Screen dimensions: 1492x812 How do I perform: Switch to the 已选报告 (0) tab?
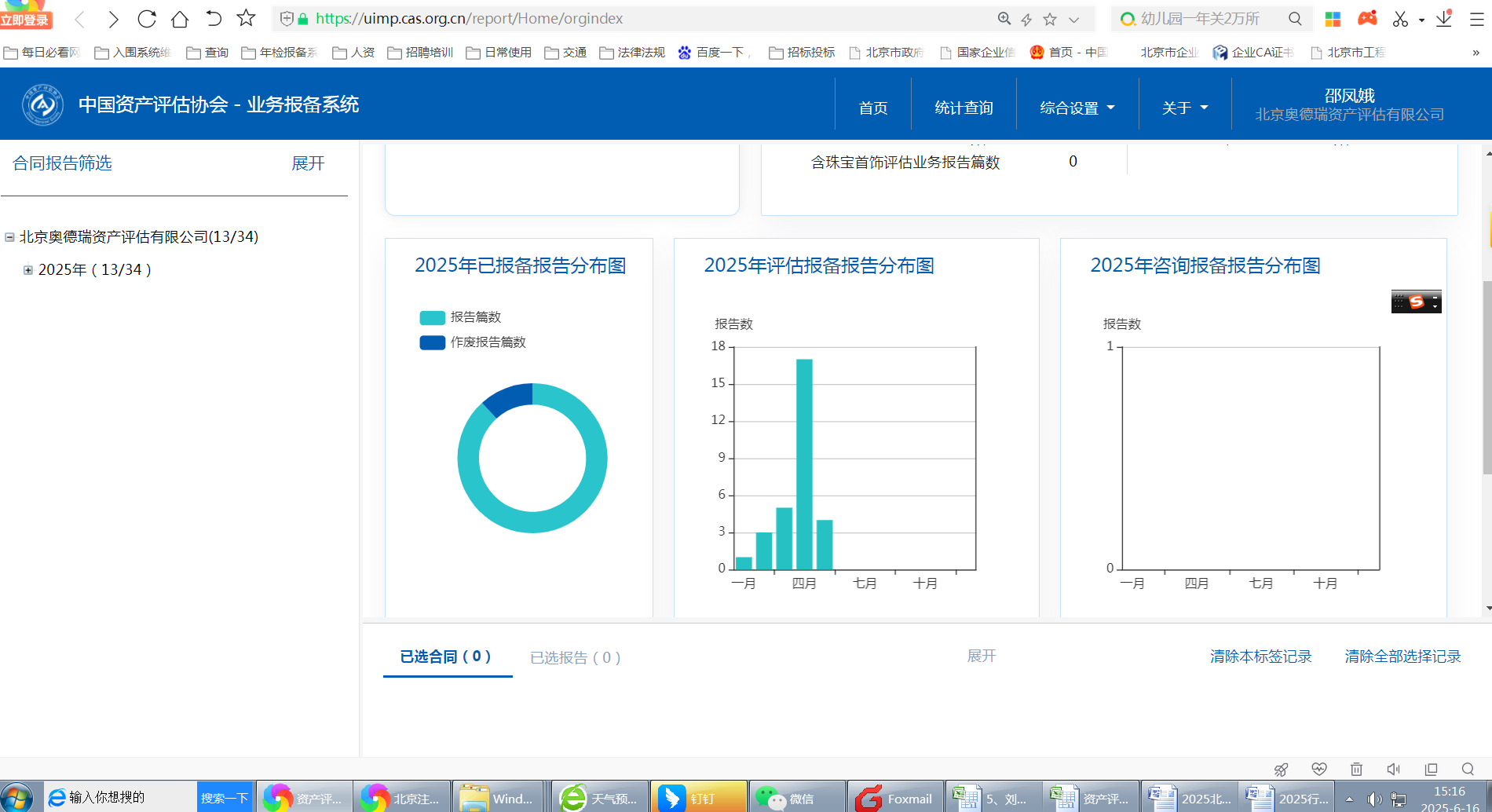pyautogui.click(x=575, y=657)
